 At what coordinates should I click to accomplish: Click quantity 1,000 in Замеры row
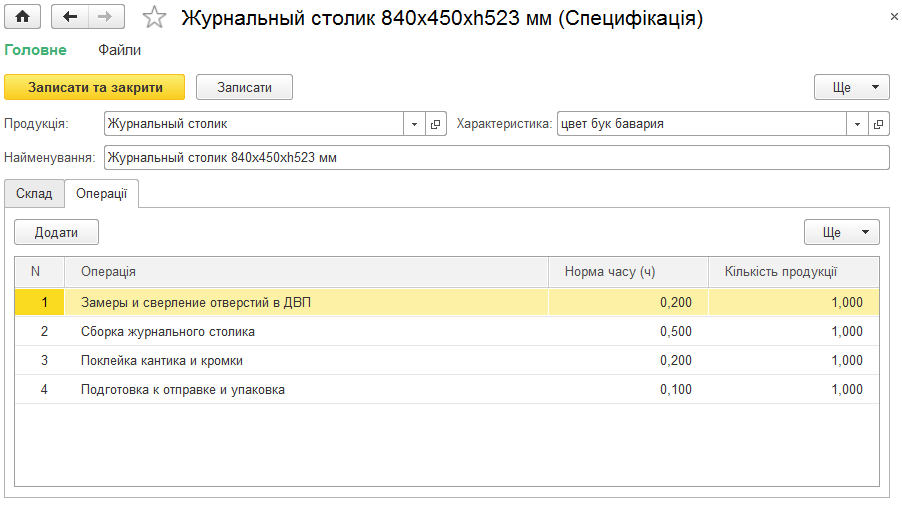click(x=794, y=303)
